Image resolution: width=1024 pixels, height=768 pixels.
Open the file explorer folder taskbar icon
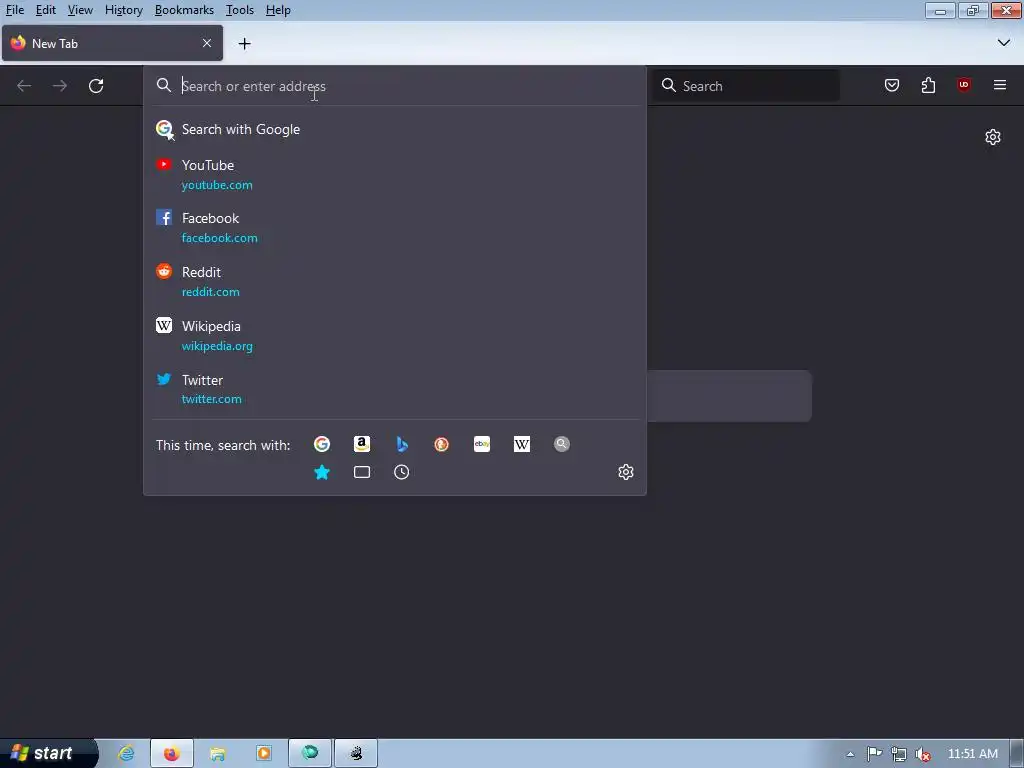click(x=217, y=754)
